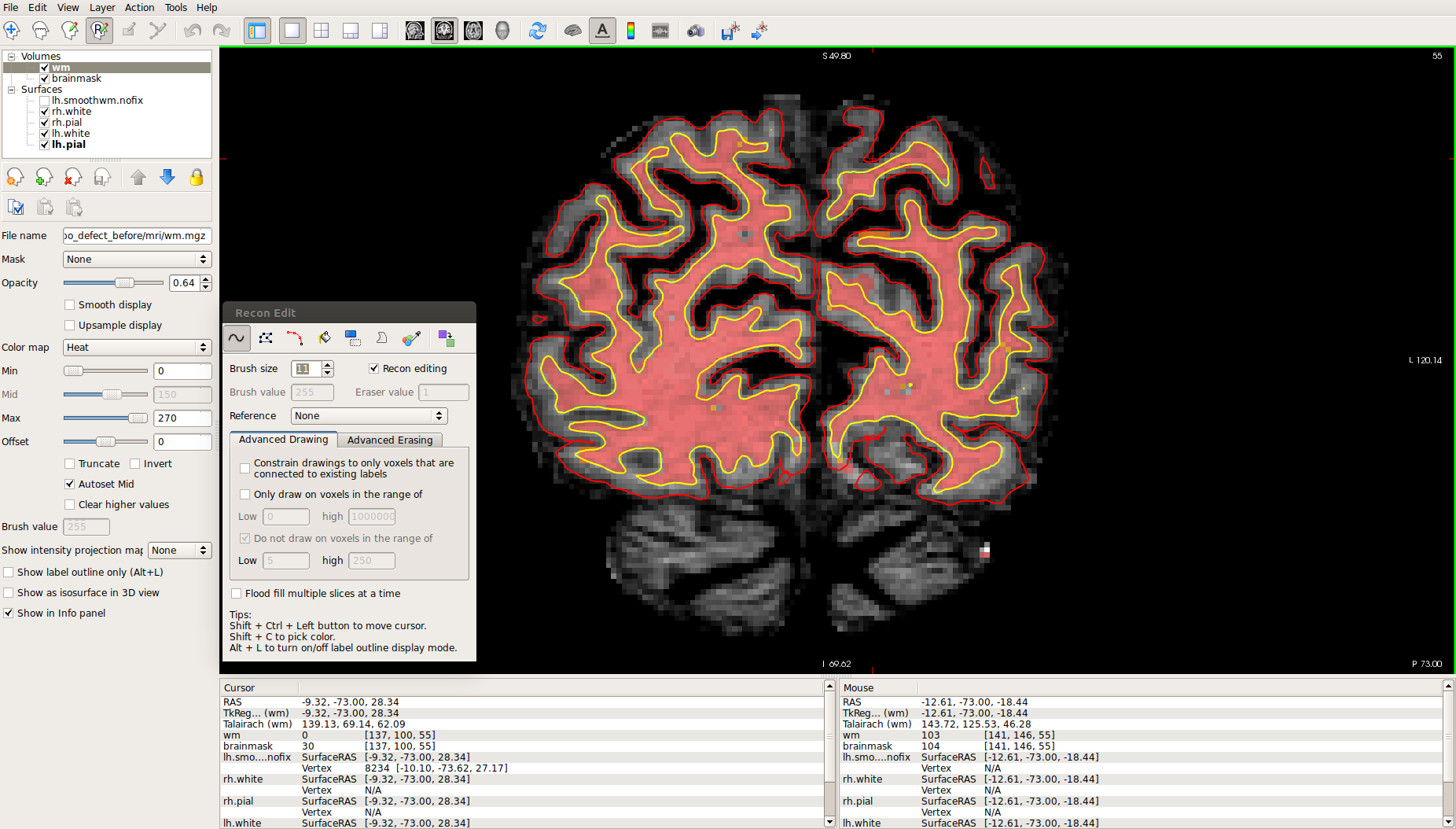Open the Color map dropdown

coord(137,348)
